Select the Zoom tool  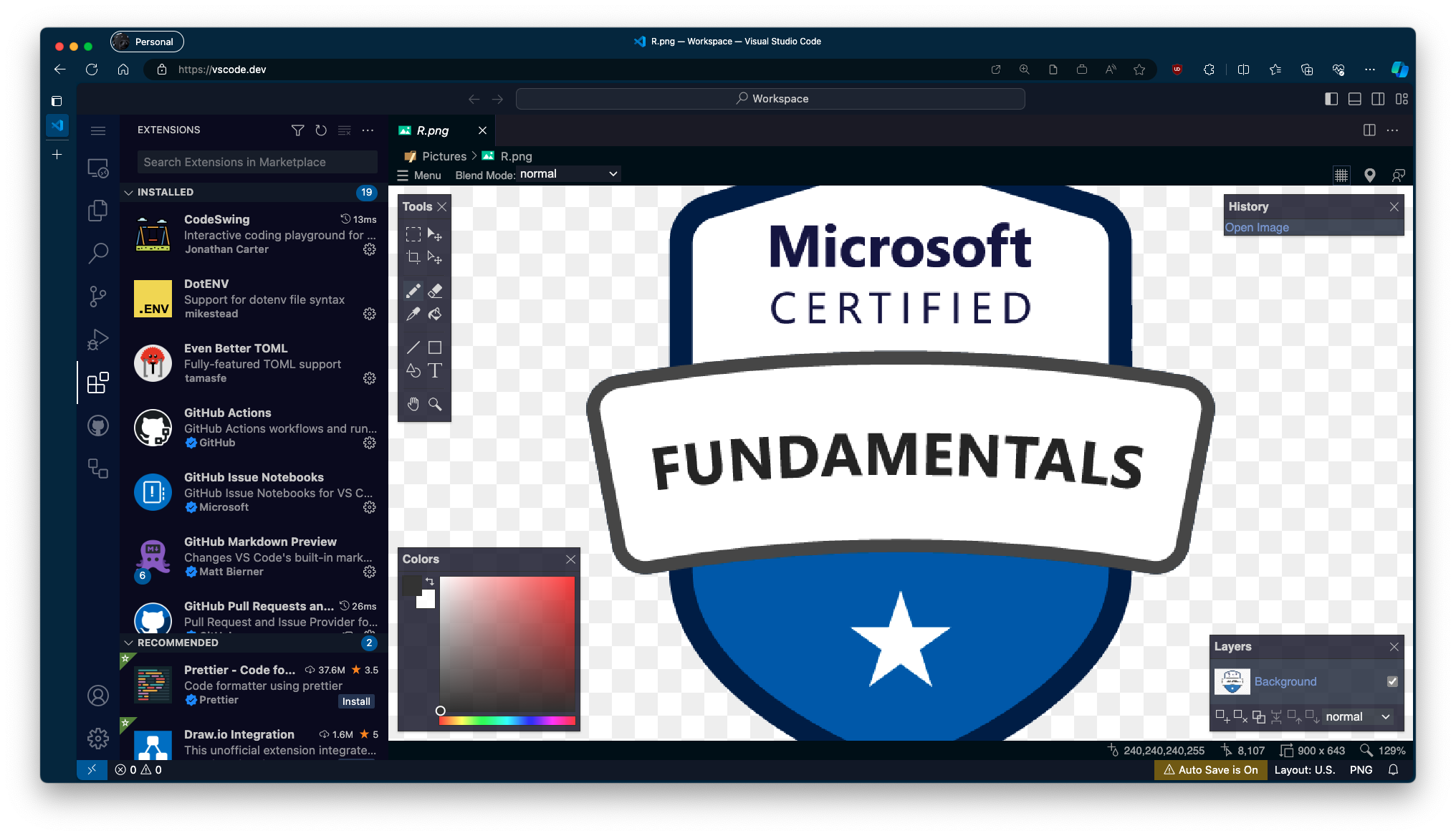(435, 403)
